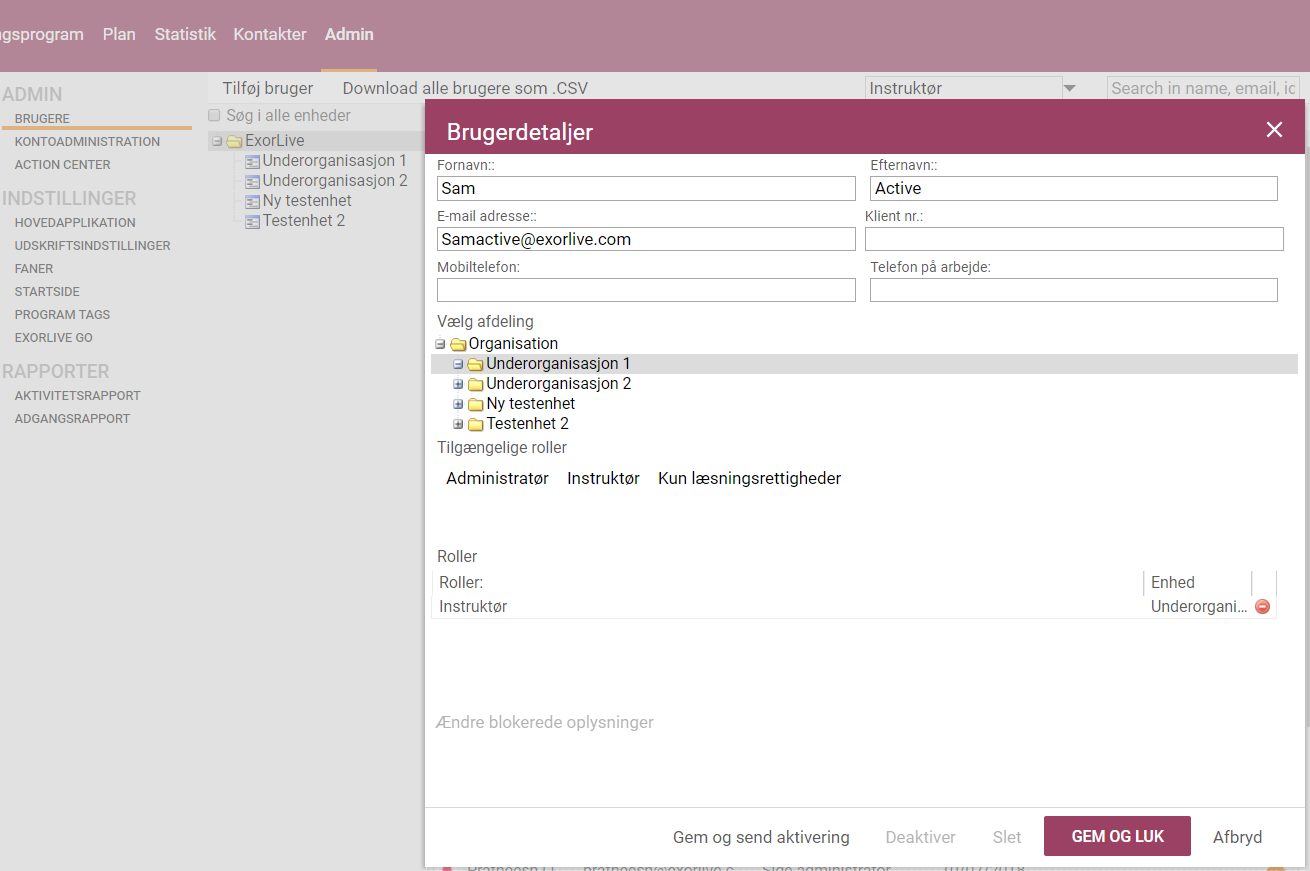
Task: Open Adgangsrapport report
Action: (x=72, y=419)
